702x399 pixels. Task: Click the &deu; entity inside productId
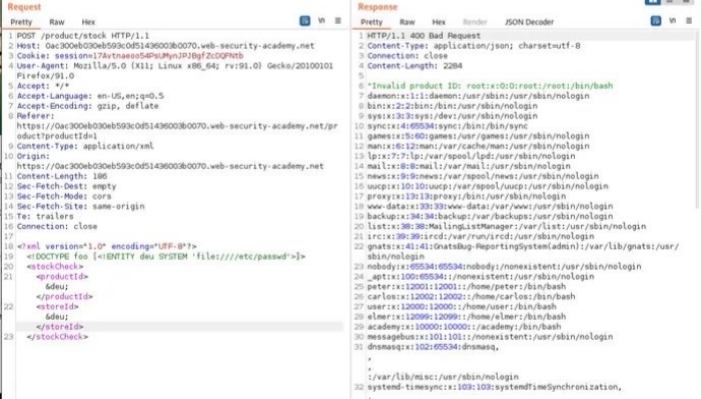(57, 287)
